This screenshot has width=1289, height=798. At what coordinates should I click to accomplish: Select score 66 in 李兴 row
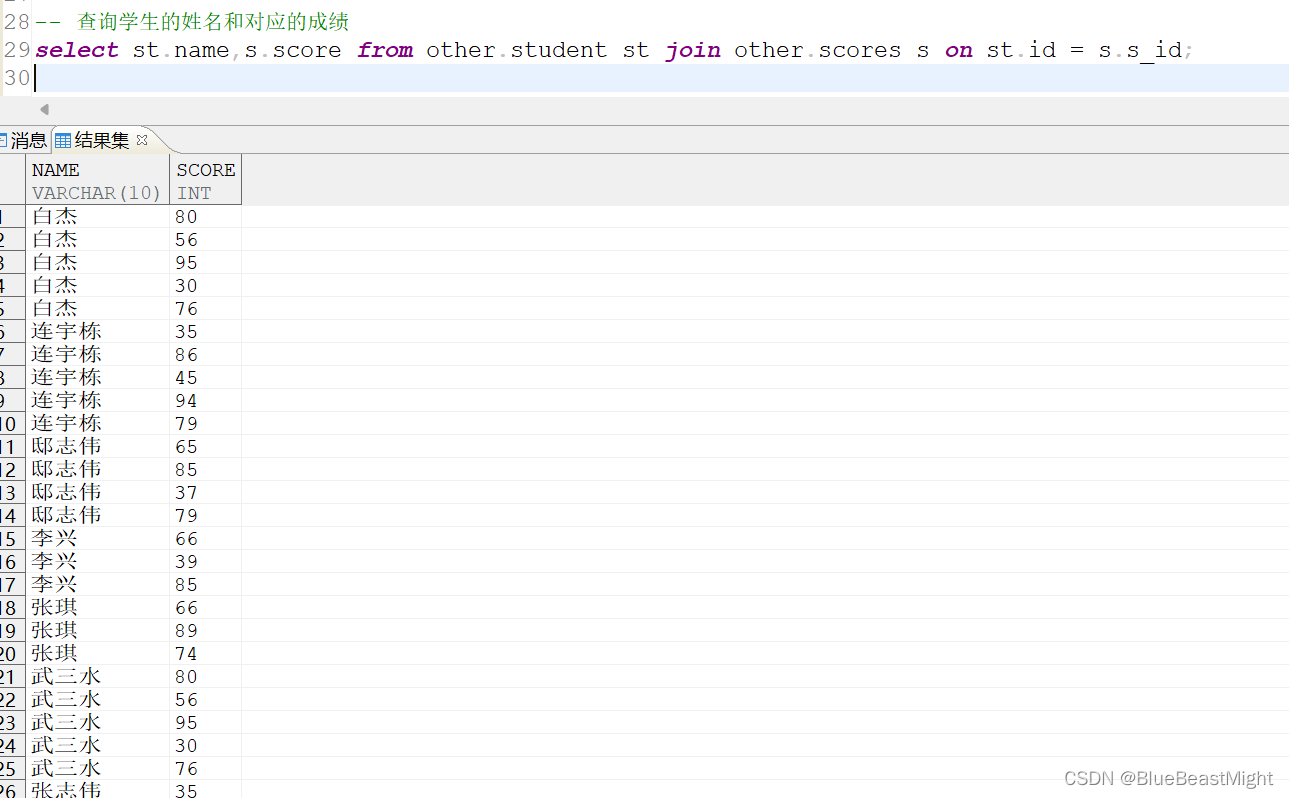[x=205, y=538]
